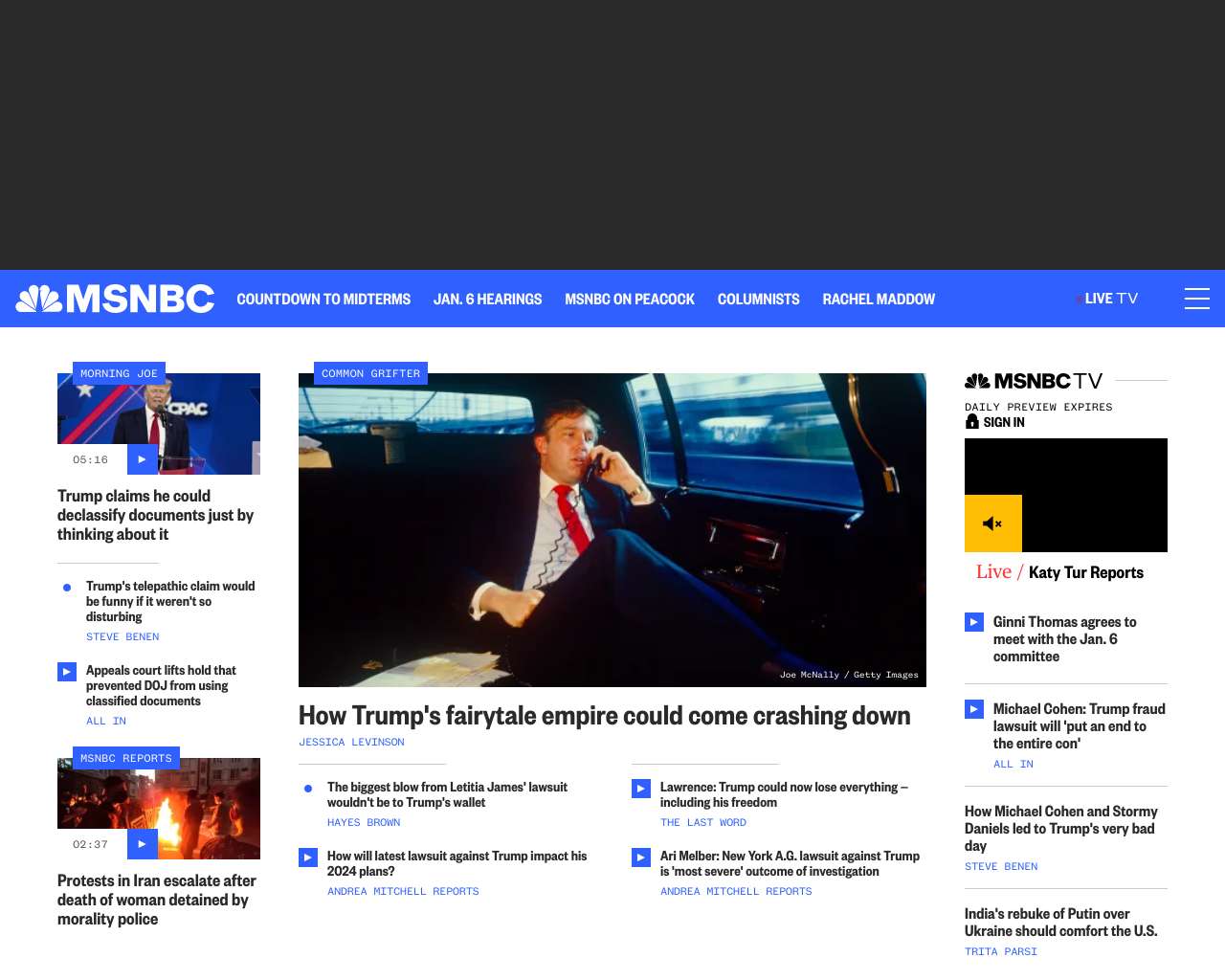Click play icon beside Appeals court story
The height and width of the screenshot is (980, 1225).
click(x=67, y=672)
